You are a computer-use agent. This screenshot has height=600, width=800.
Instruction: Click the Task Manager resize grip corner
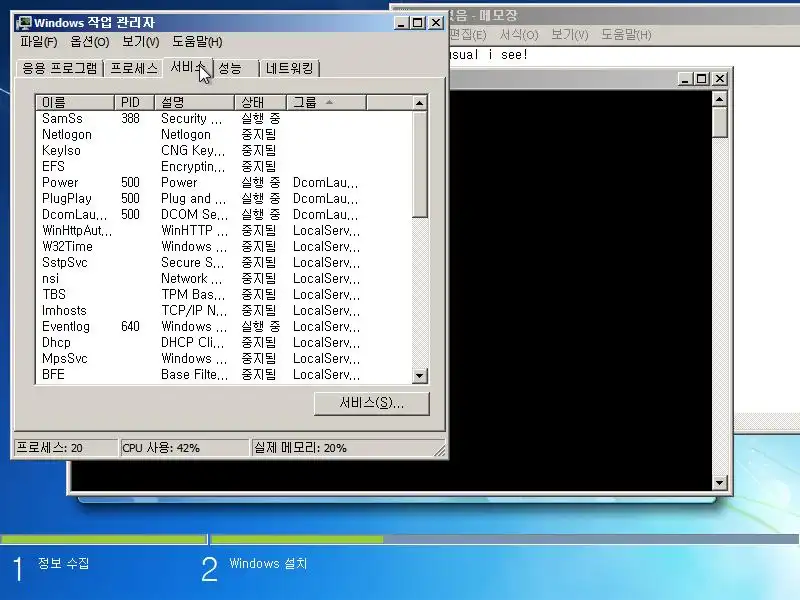[439, 450]
